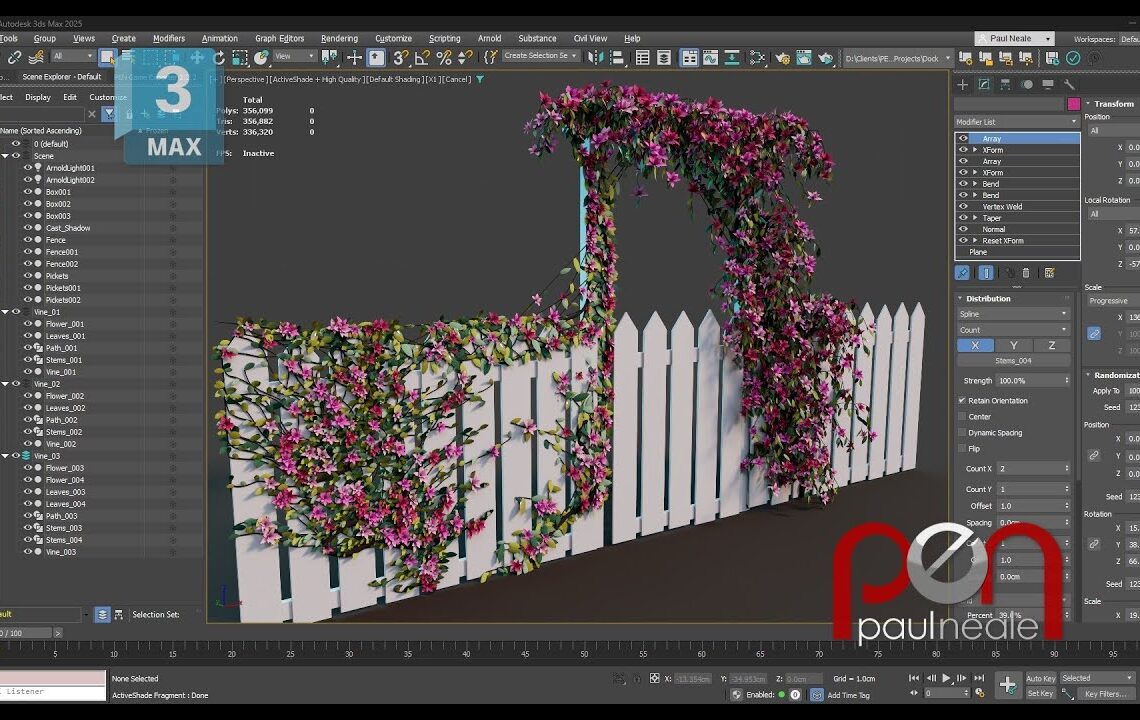Uncheck Retain Orientation in the Distribution rollout
Screen dimensions: 1140x720
[962, 400]
